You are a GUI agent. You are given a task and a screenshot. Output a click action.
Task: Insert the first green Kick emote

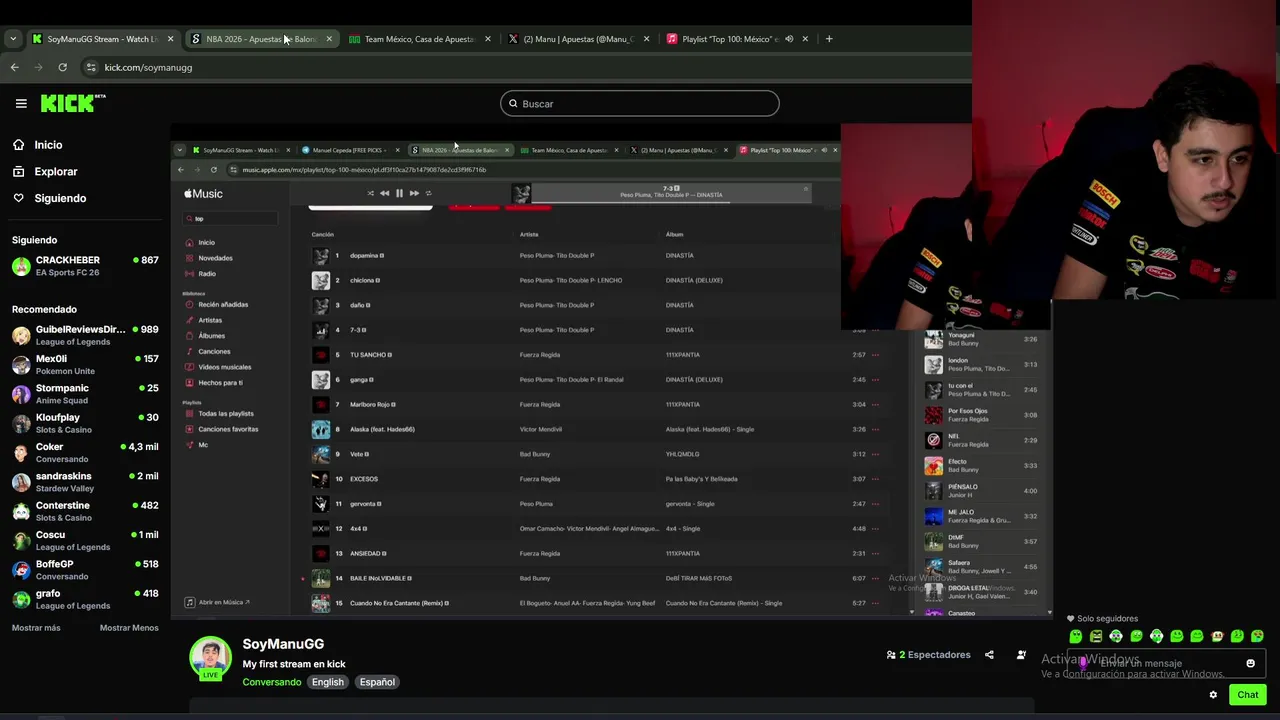[1076, 636]
